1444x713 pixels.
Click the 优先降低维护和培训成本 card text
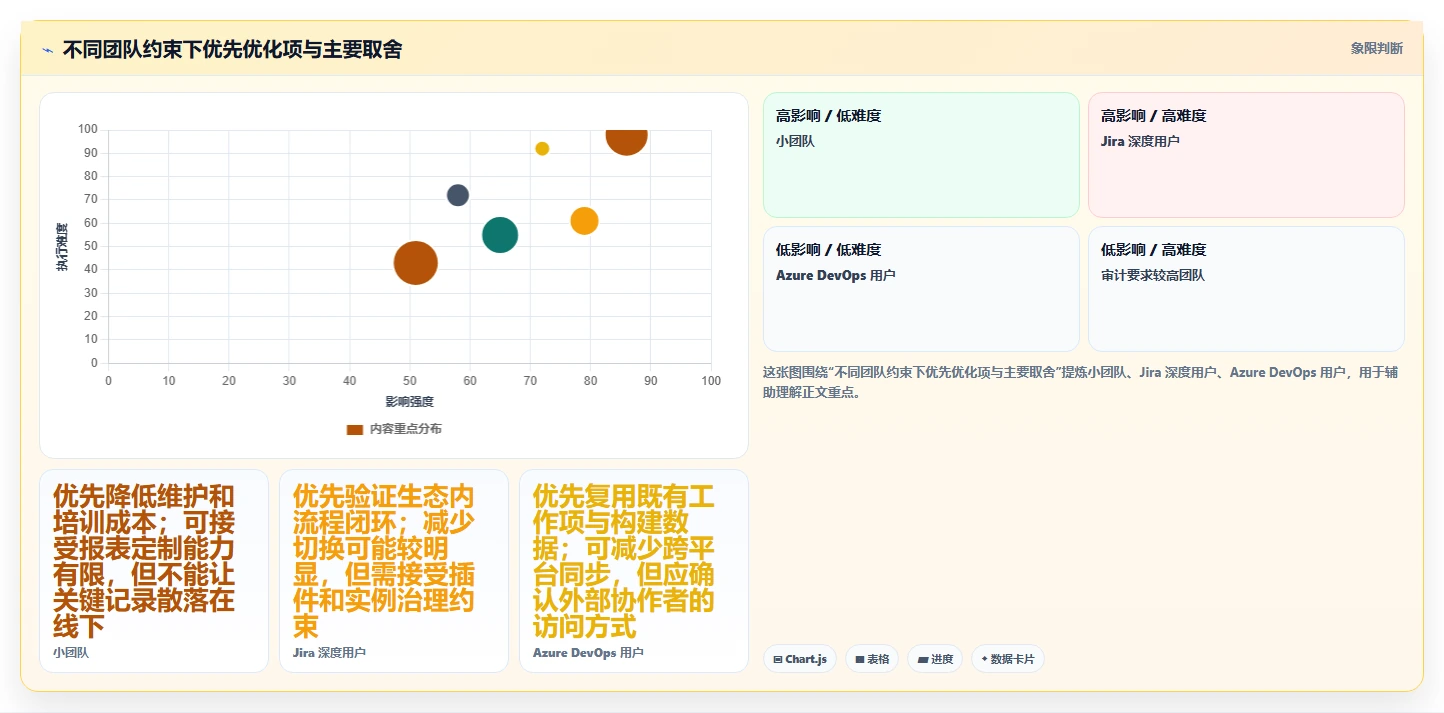click(144, 562)
